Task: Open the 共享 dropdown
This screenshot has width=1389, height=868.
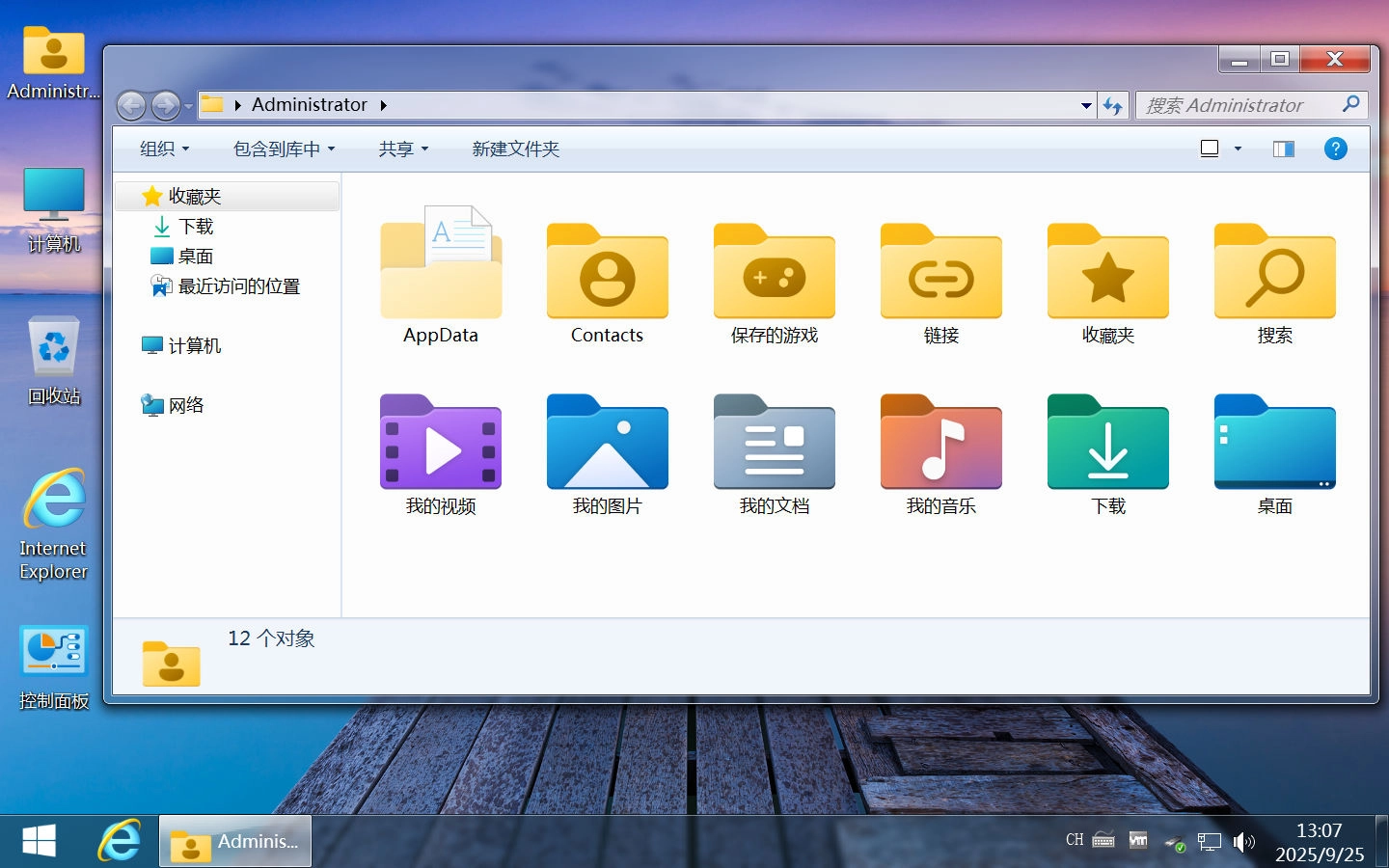Action: pyautogui.click(x=402, y=149)
